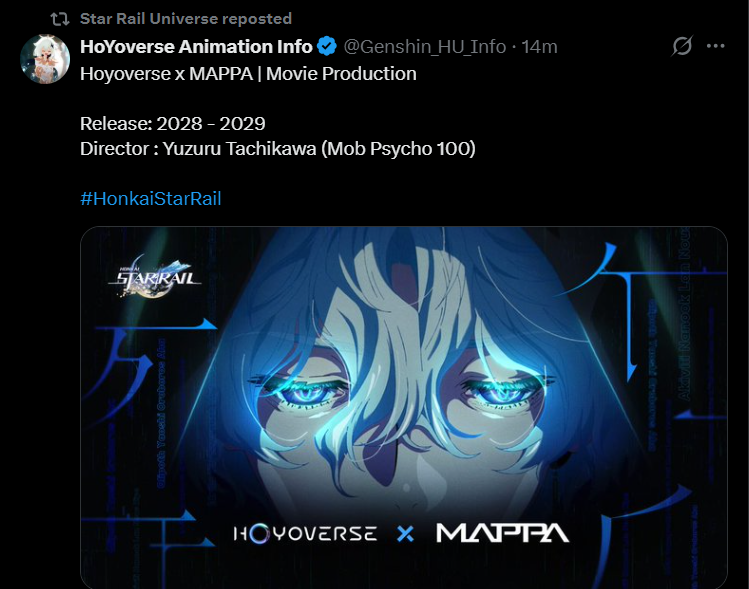Open the @Genshin_HU_Info handle

(x=424, y=47)
